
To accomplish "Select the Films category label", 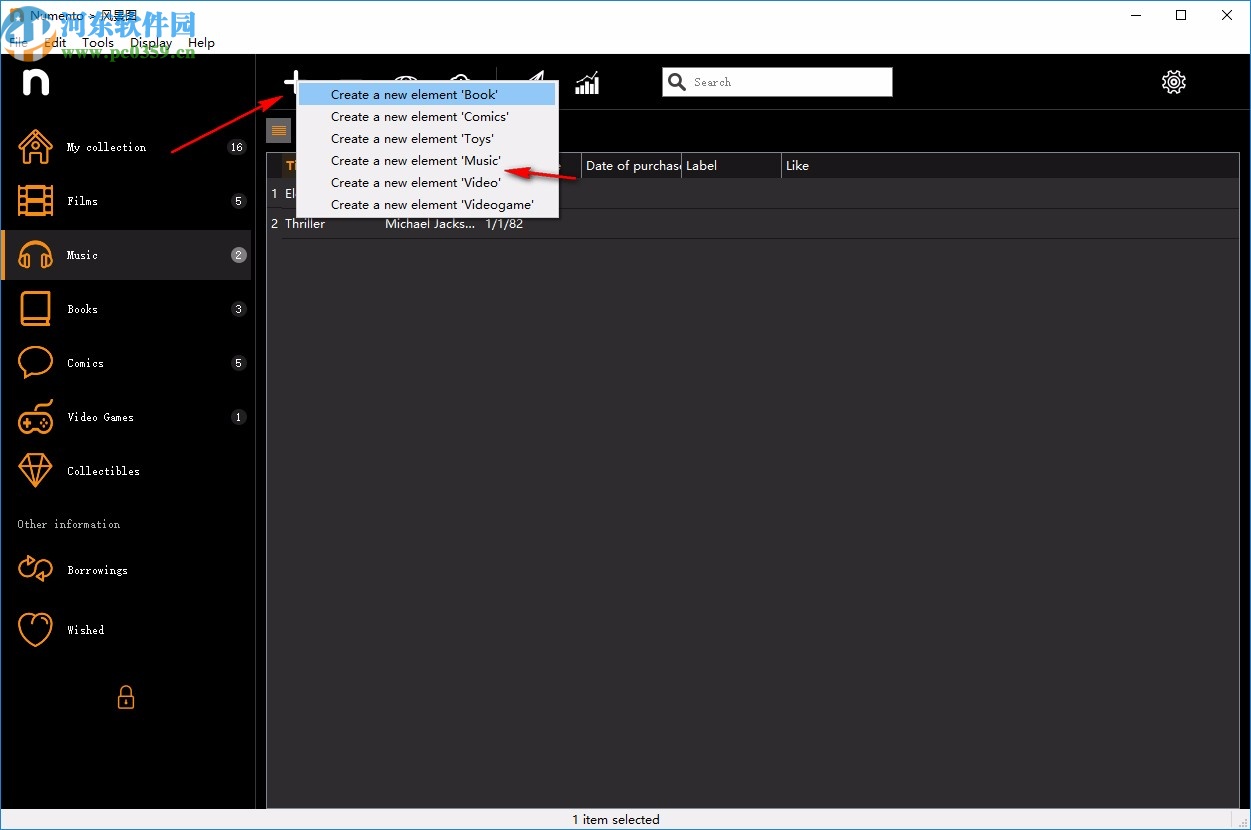I will [x=82, y=201].
